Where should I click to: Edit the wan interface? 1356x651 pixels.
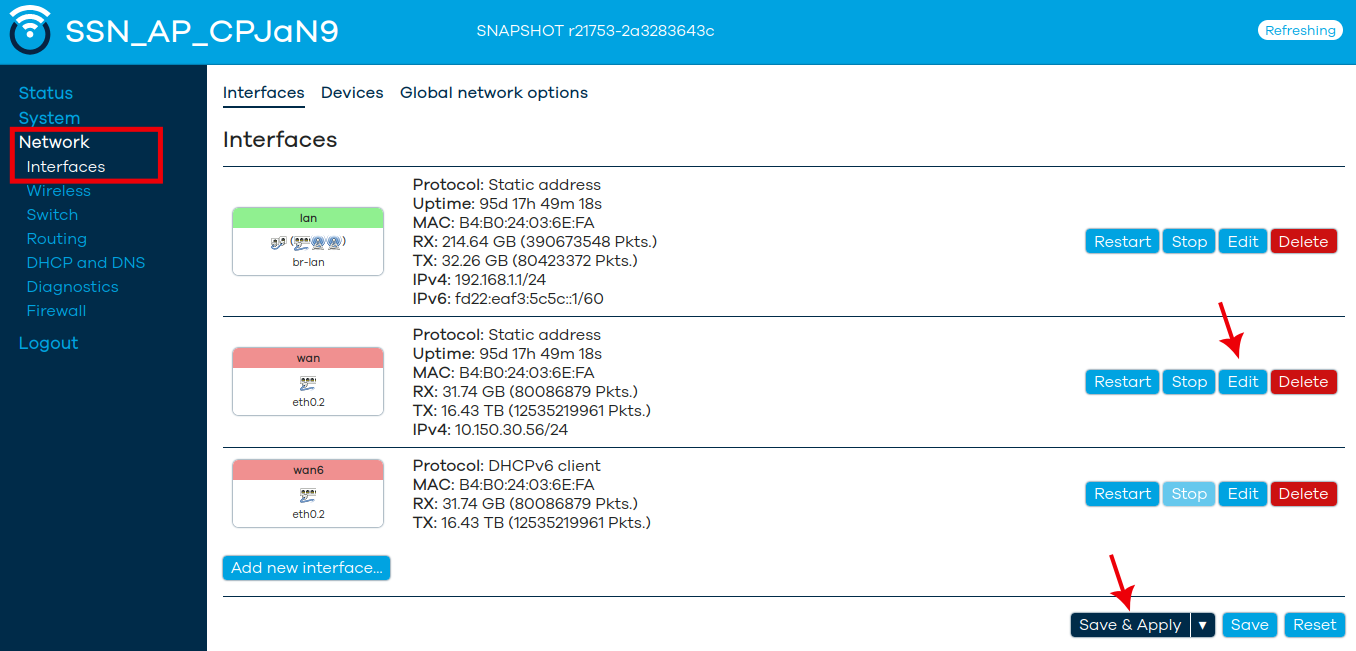[1243, 381]
